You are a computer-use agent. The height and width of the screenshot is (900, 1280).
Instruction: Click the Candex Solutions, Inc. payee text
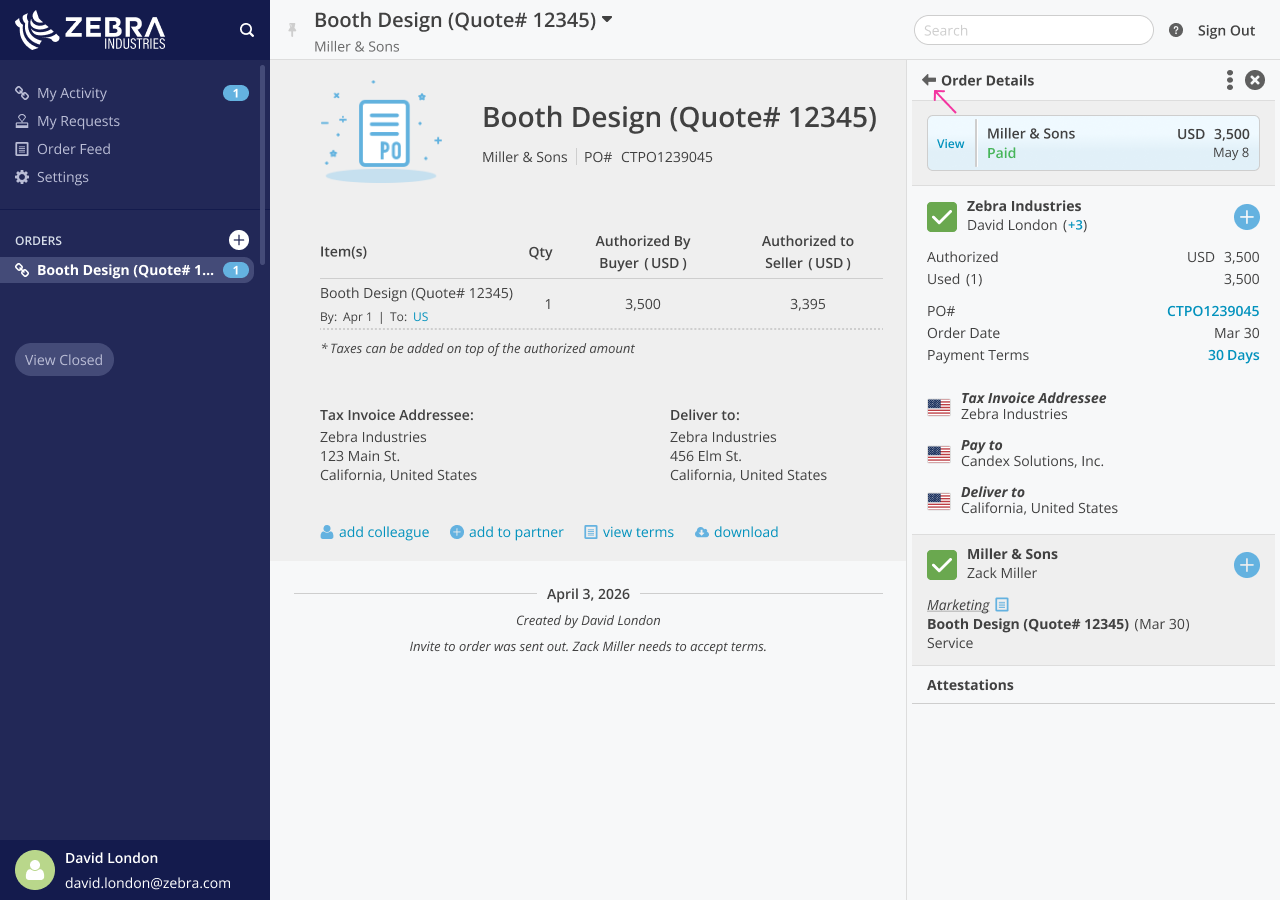1032,461
